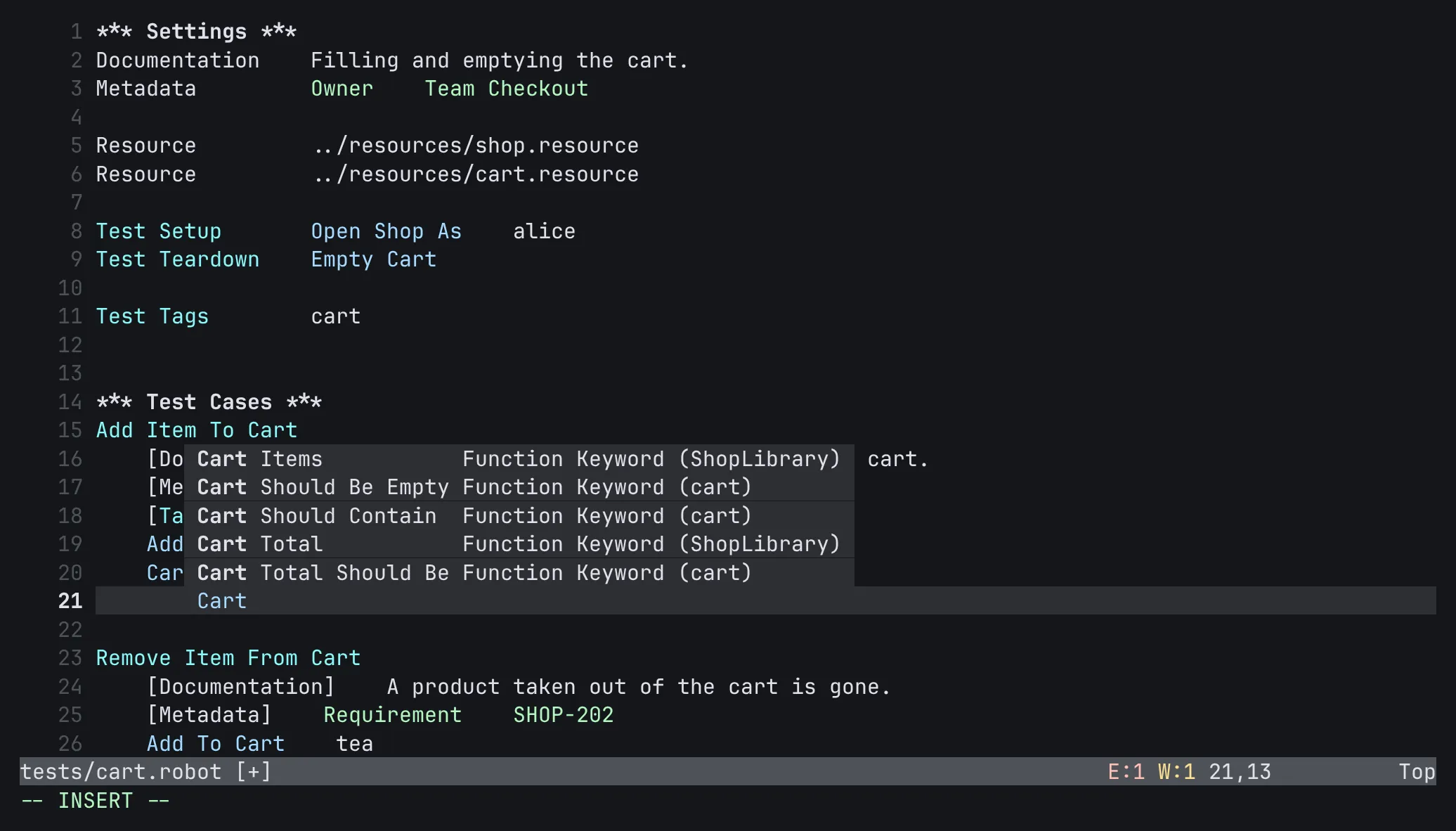Click 'Test Teardown' setting name
The width and height of the screenshot is (1456, 831).
(x=178, y=259)
